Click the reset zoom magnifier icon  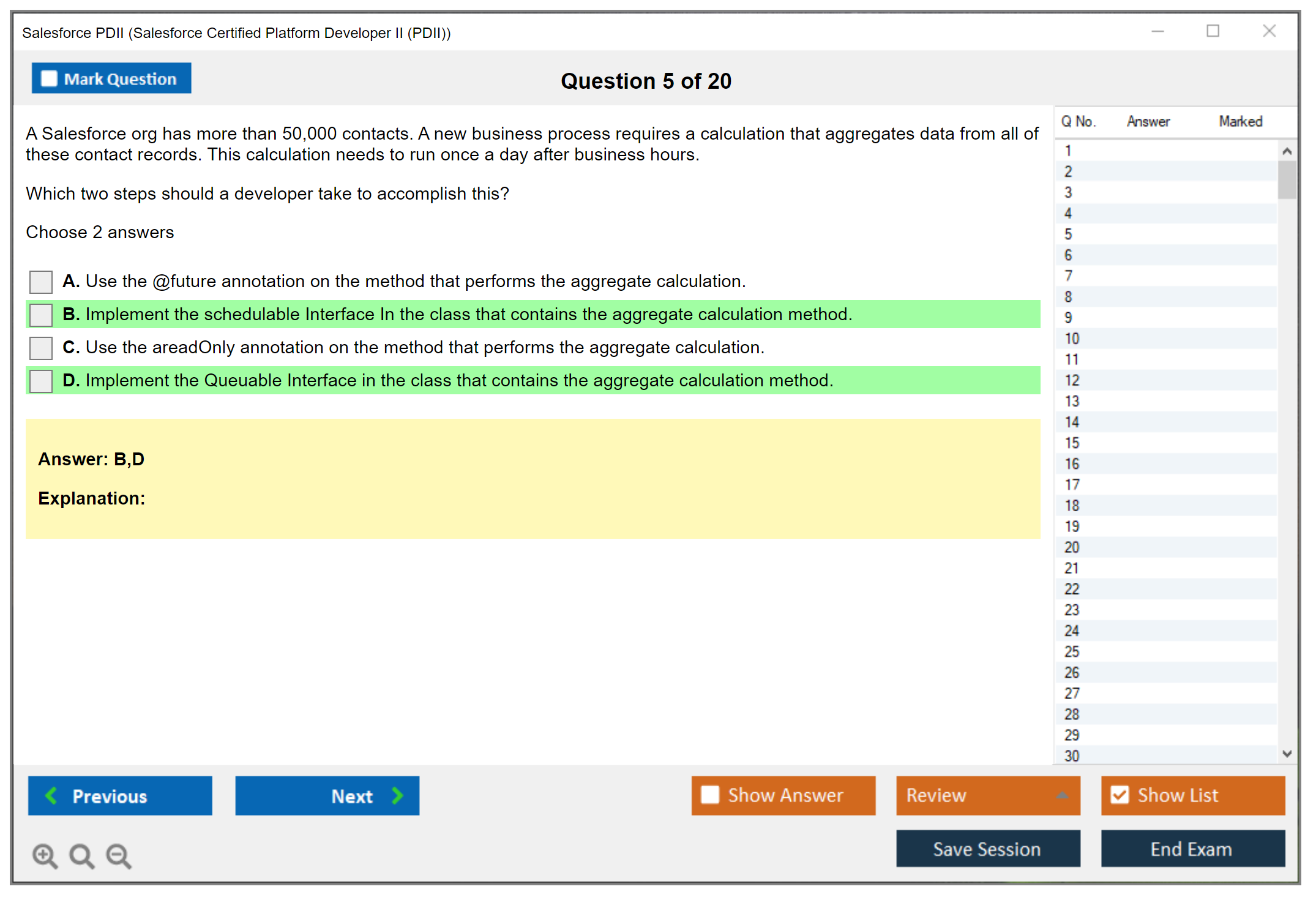[x=81, y=855]
